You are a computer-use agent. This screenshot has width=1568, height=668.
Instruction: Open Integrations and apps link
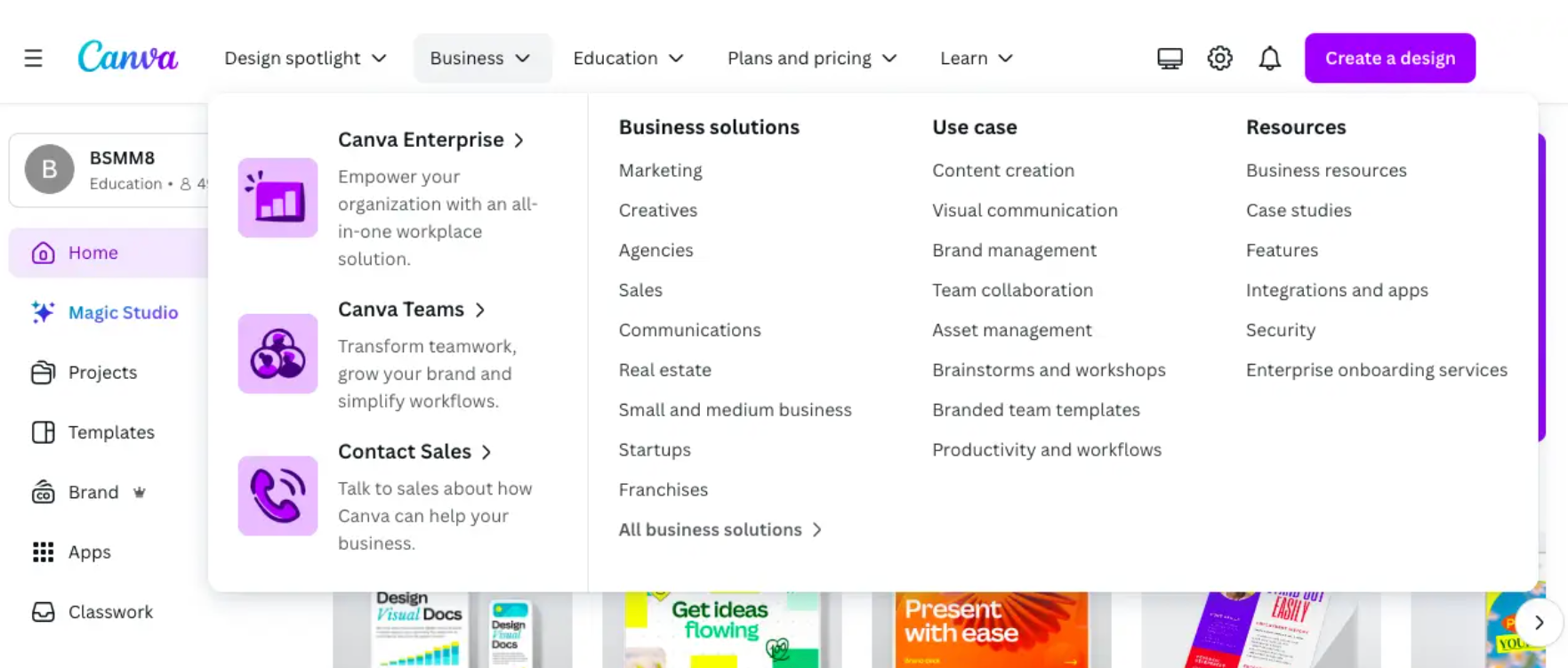(x=1337, y=291)
